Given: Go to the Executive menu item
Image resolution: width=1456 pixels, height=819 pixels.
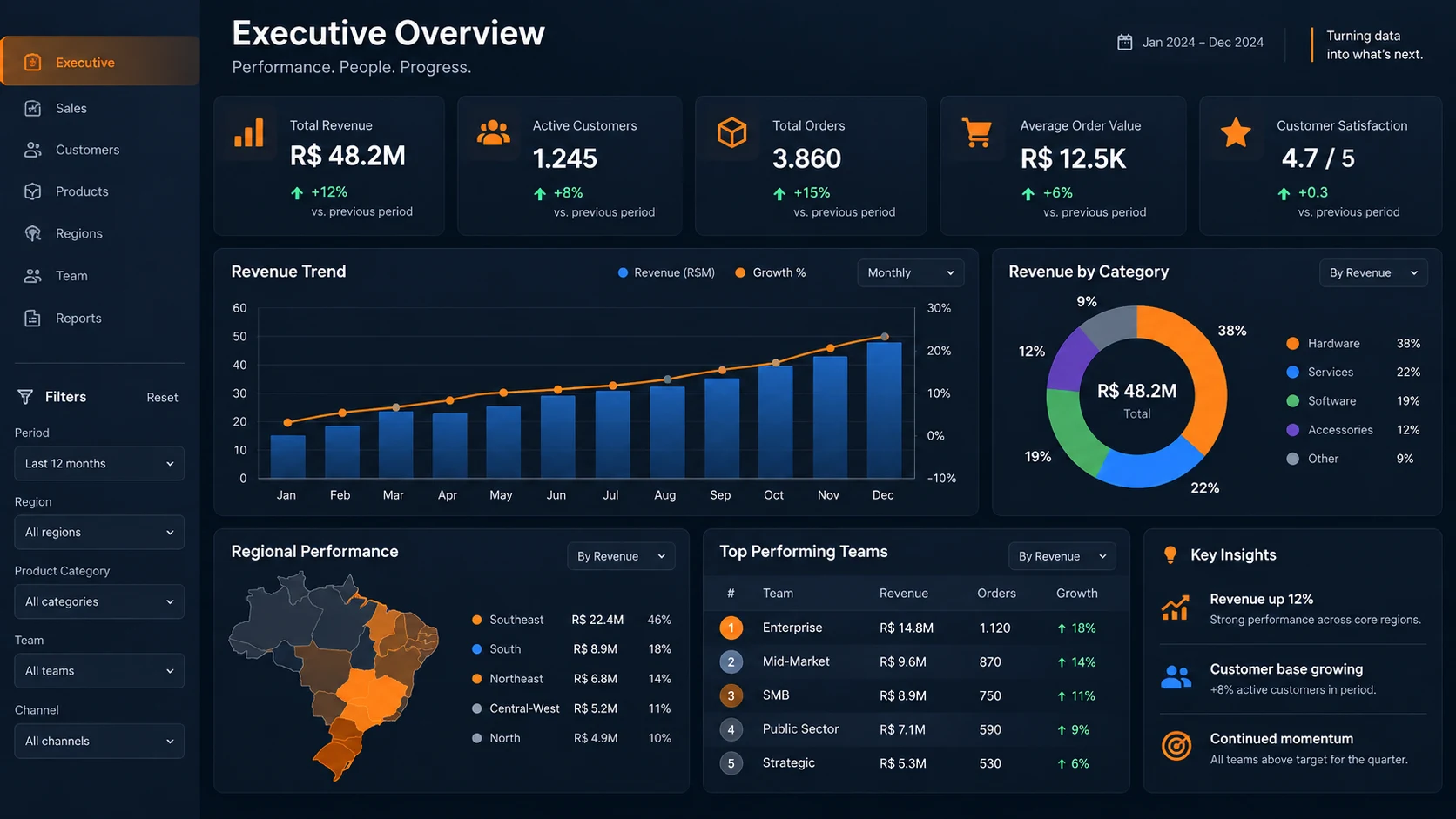Looking at the screenshot, I should tap(100, 62).
